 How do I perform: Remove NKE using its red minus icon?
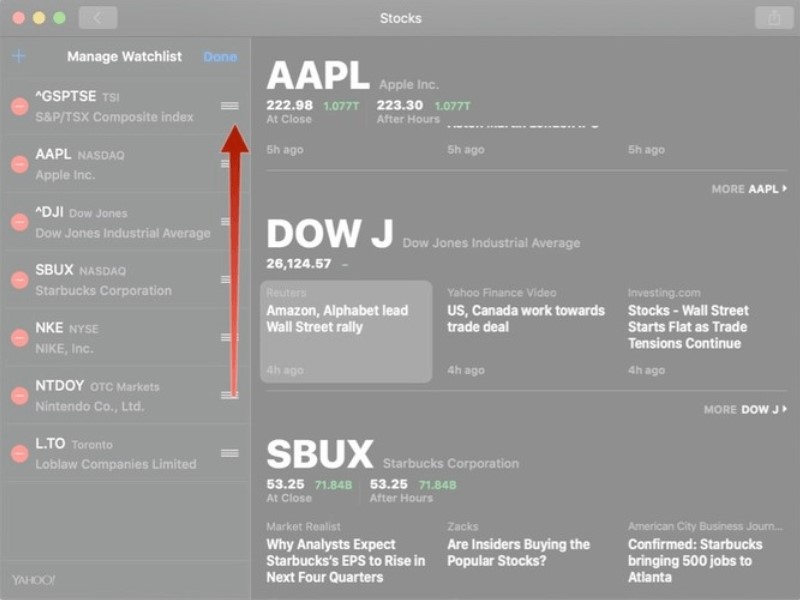[x=19, y=338]
